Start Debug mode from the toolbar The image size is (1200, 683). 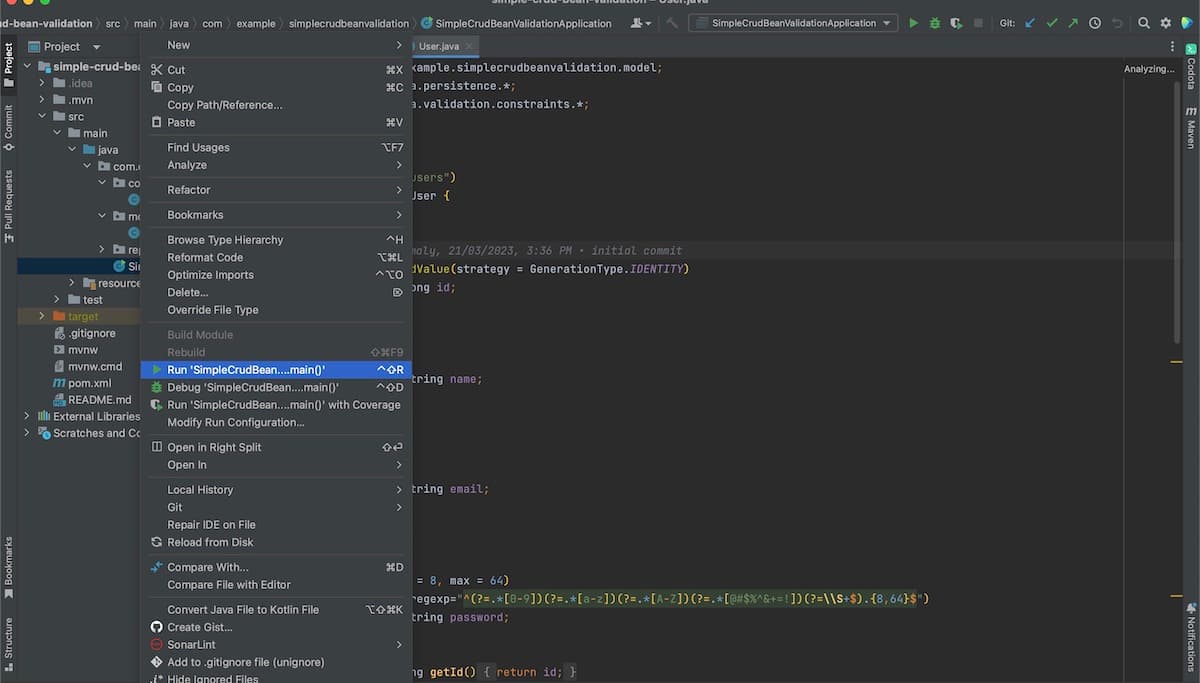[934, 22]
